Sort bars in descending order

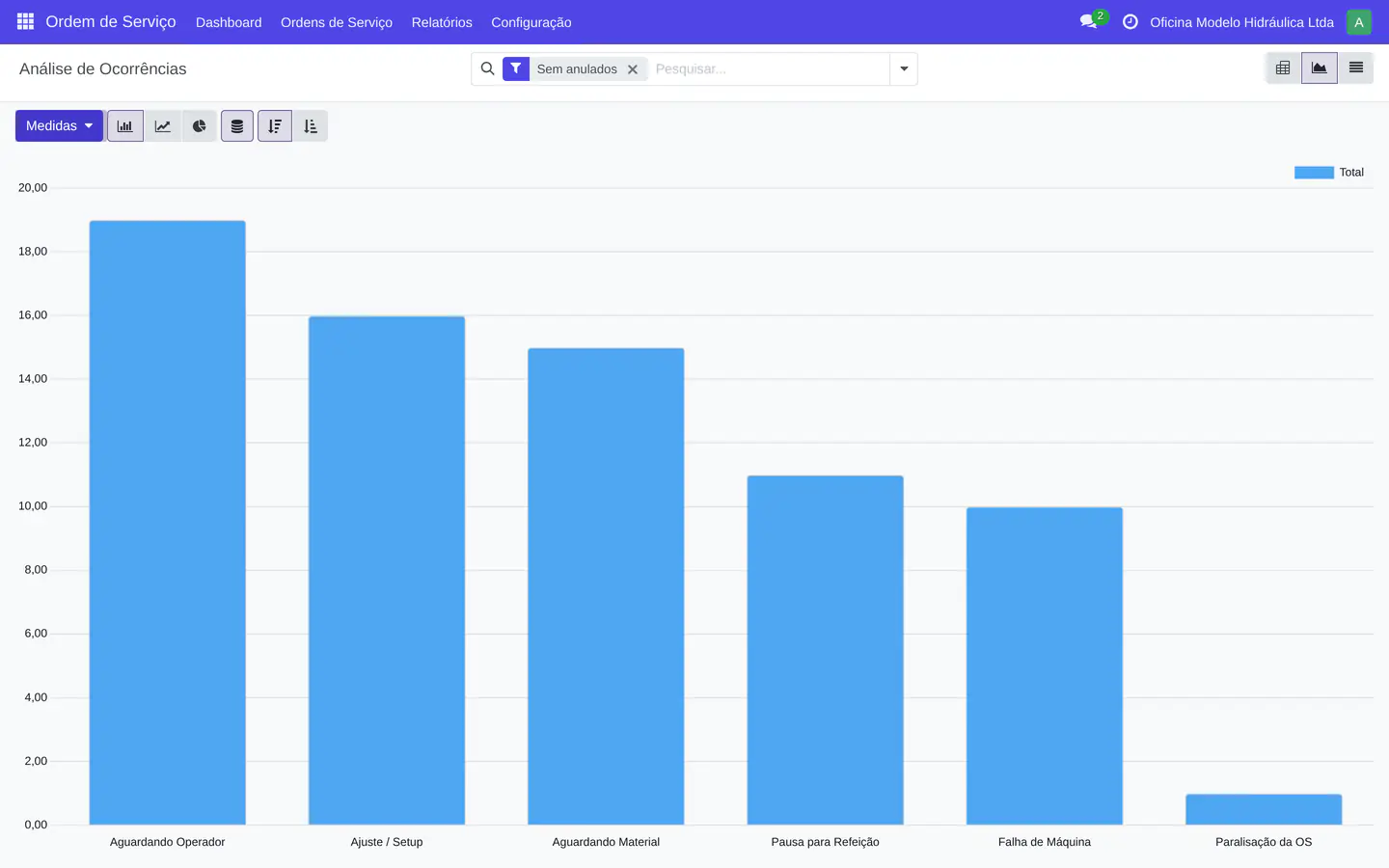(x=275, y=126)
